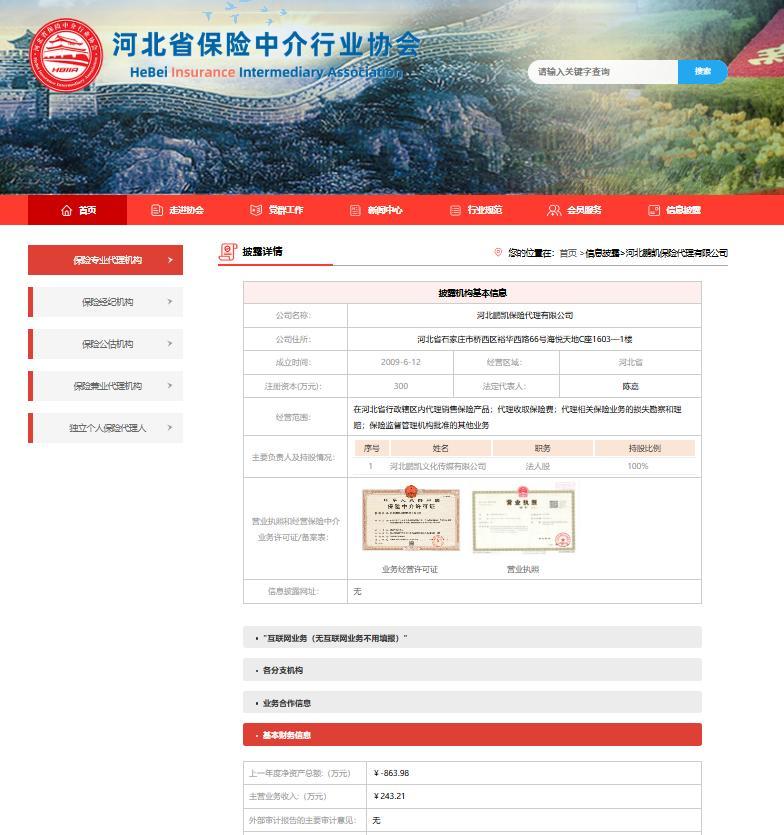Click the 经营区域 value 河北省
The image size is (784, 835).
(631, 362)
